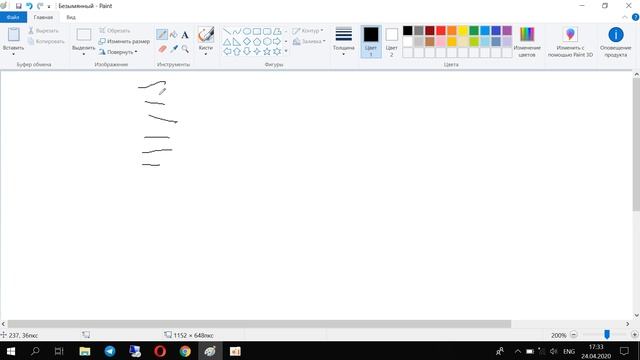Screen dimensions: 640x360
Task: Choose the Right triangle shape
Action: click(x=237, y=42)
